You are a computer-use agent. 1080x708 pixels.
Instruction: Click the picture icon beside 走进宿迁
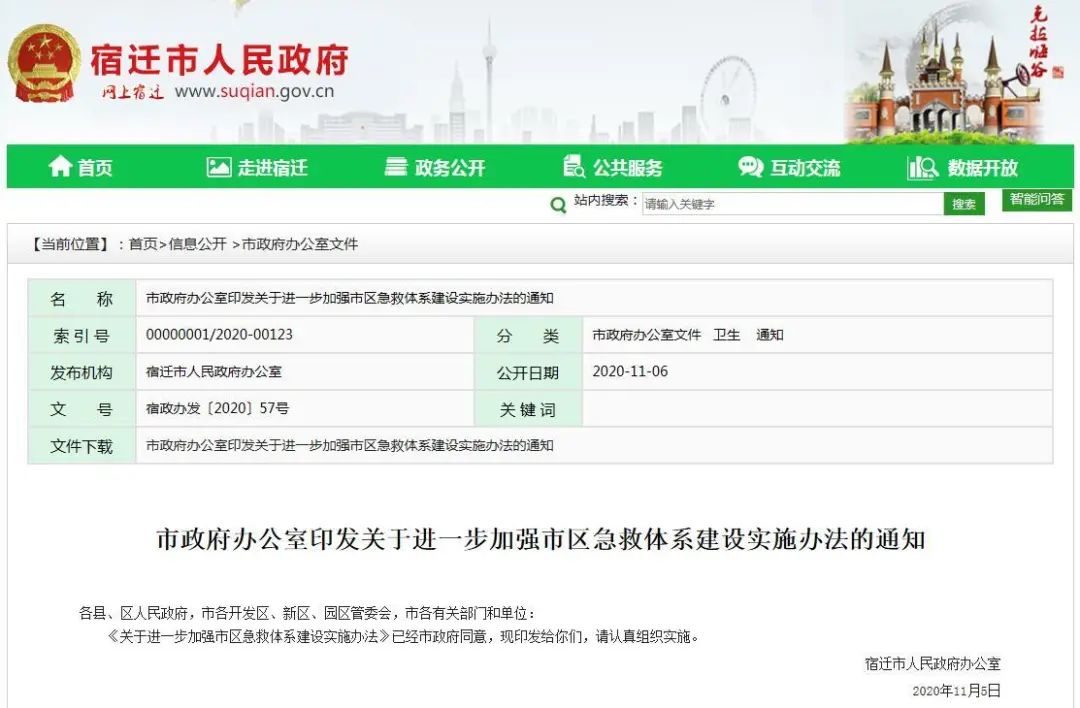pyautogui.click(x=218, y=167)
